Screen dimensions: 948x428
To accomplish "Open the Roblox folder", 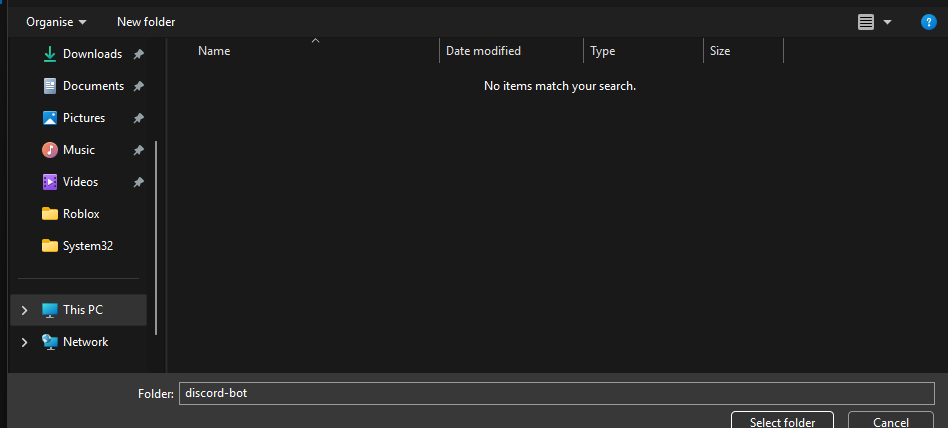I will tap(81, 214).
